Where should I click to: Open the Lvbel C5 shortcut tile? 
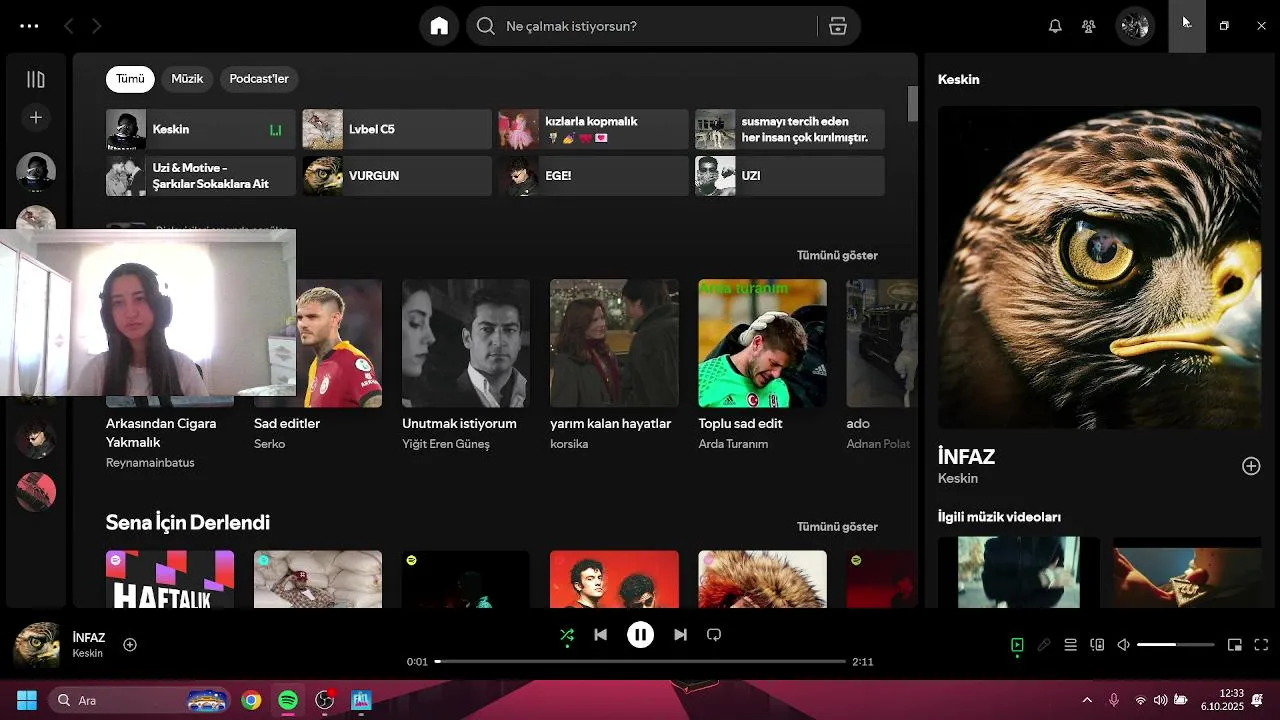point(397,129)
